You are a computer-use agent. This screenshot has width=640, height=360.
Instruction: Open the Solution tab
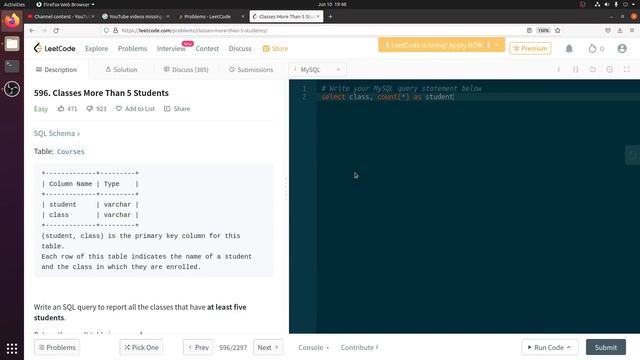point(121,69)
